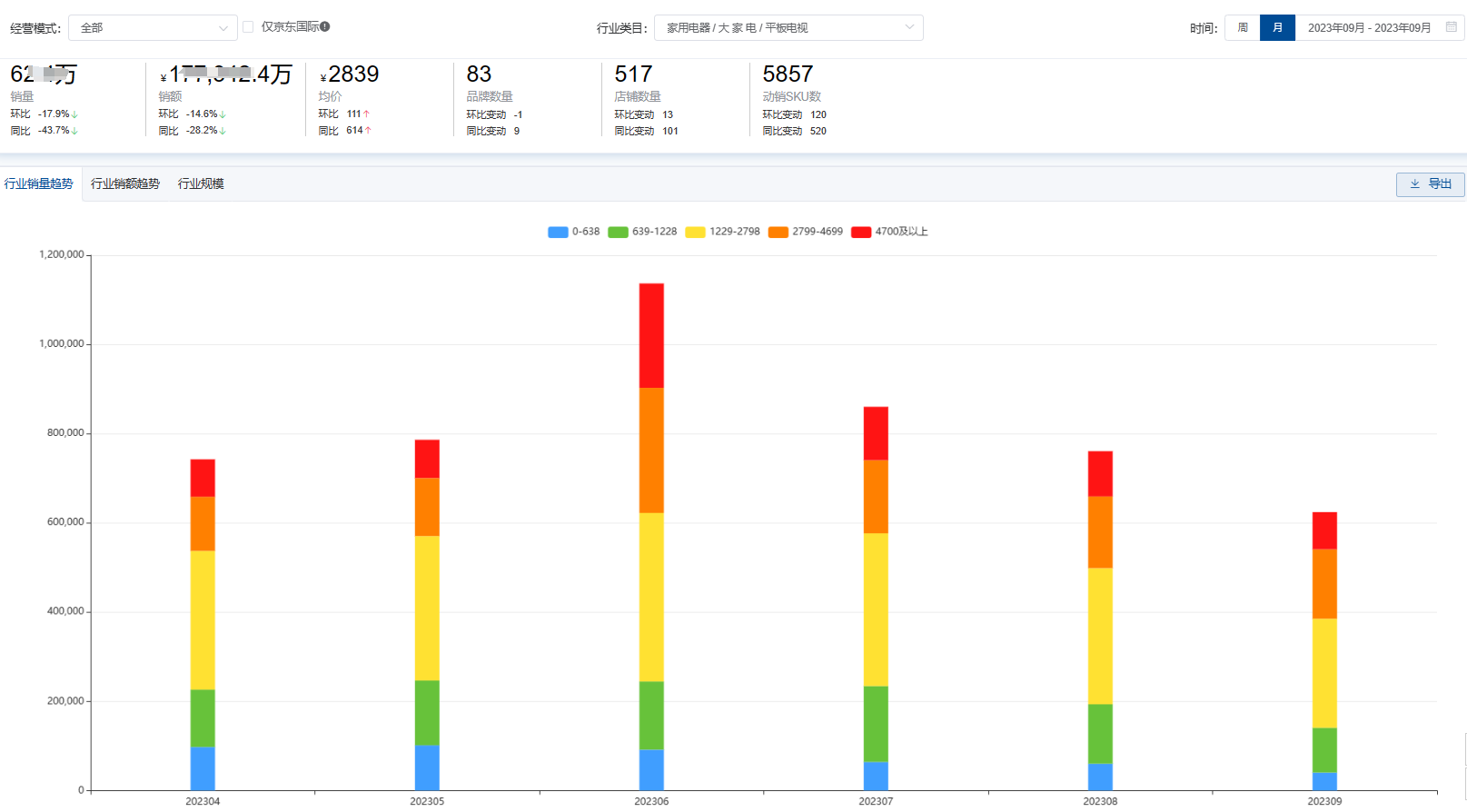Click the download icon on 导出 button
Screen dimensions: 1467x812
[1414, 184]
